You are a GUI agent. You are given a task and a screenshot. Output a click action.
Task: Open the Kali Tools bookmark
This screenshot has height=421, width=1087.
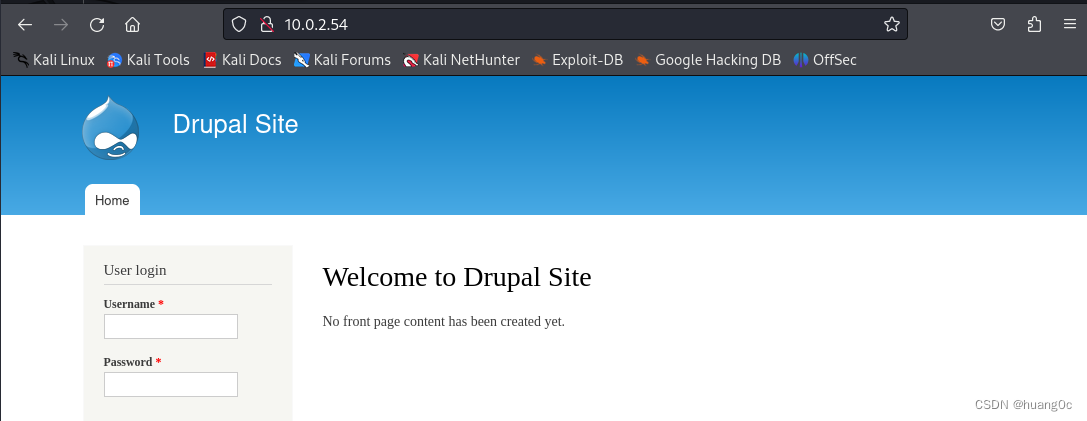(148, 60)
